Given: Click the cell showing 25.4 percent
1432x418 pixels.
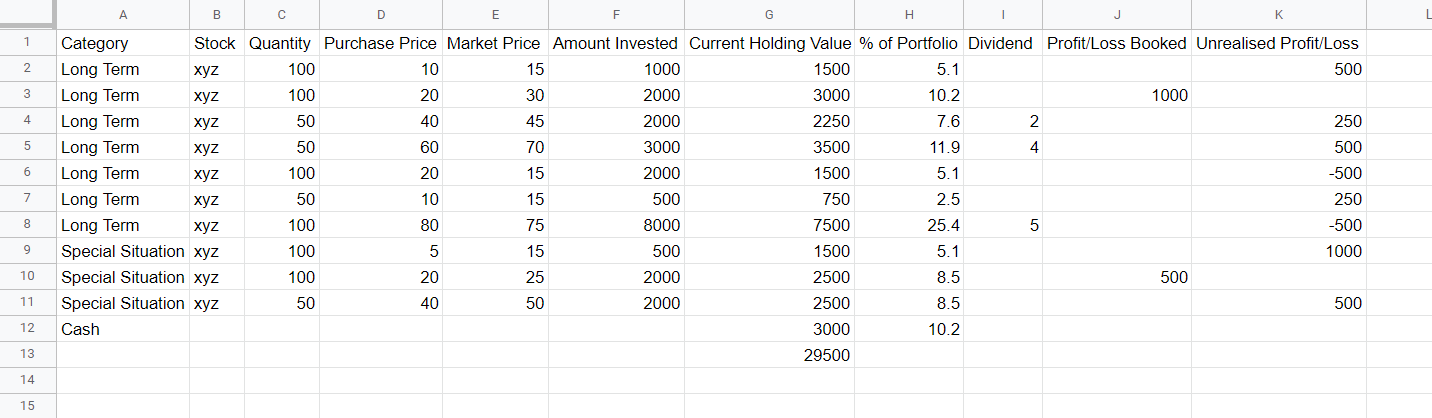Looking at the screenshot, I should pos(908,225).
